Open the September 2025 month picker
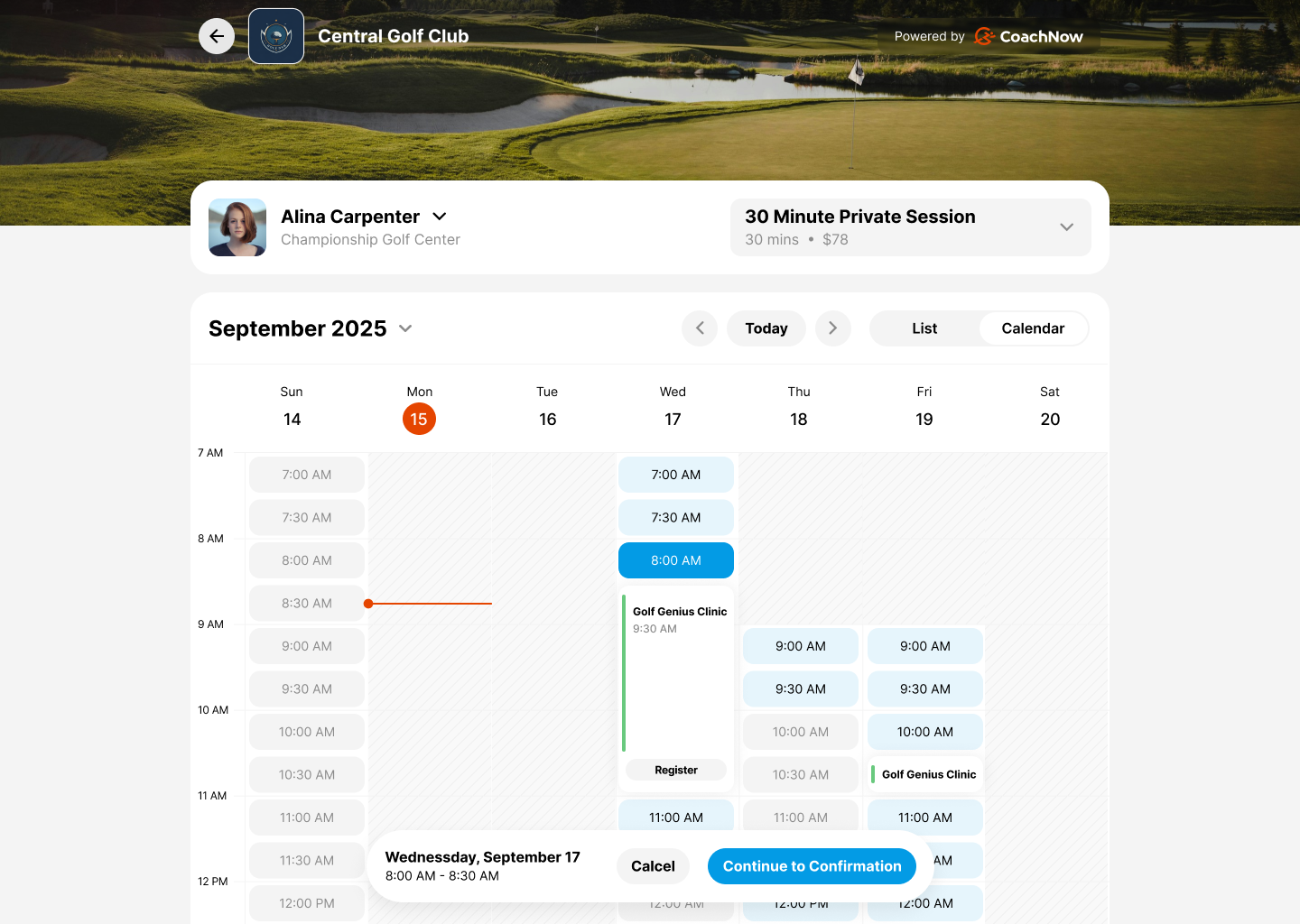 coord(404,328)
